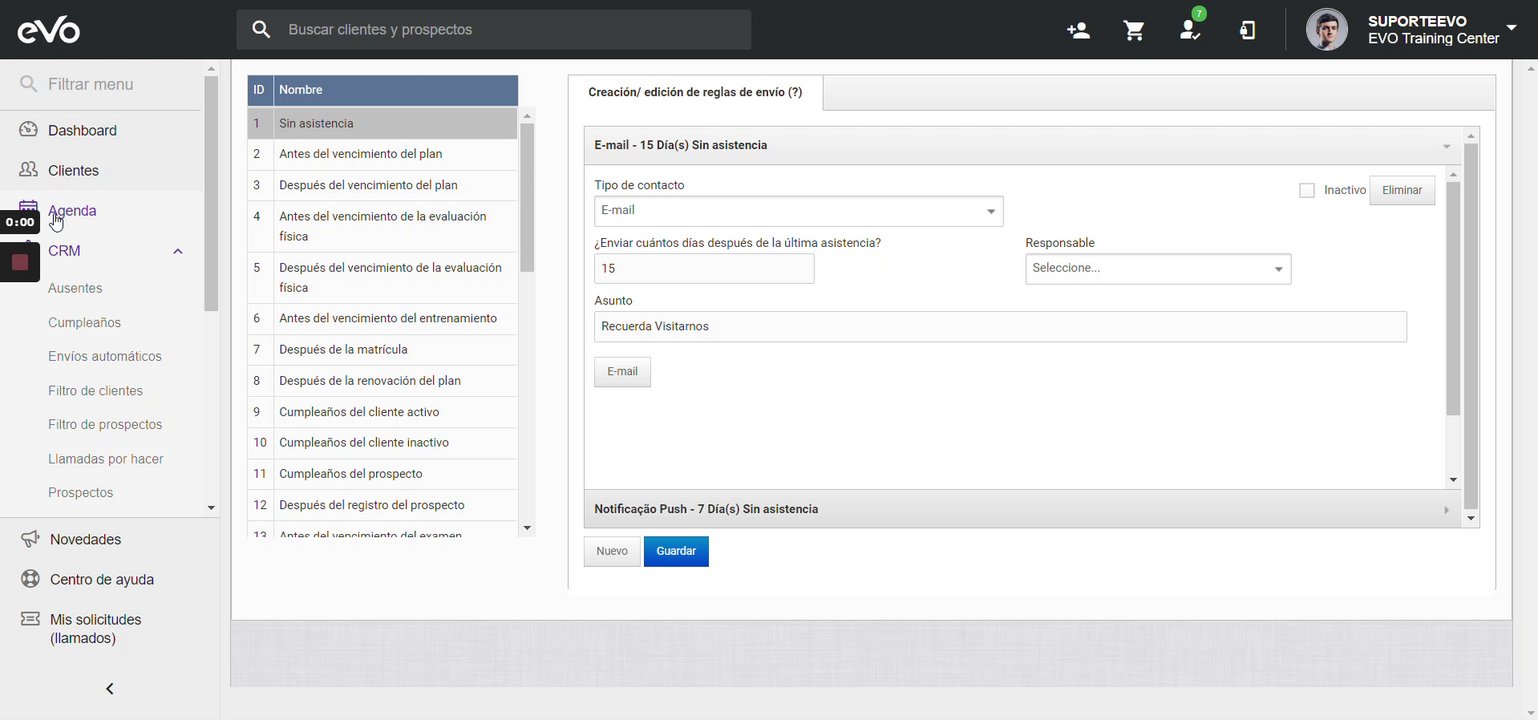
Task: Click the EVO logo
Action: 48,30
